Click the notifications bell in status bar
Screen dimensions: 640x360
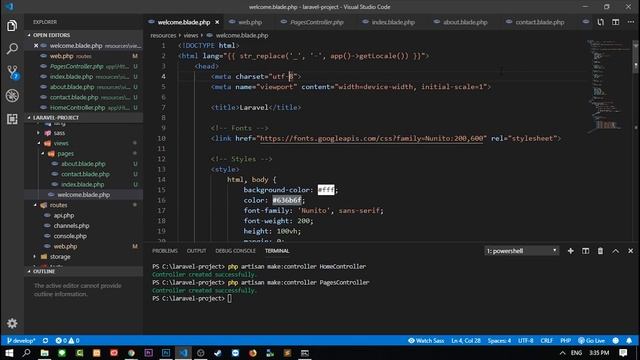click(629, 340)
